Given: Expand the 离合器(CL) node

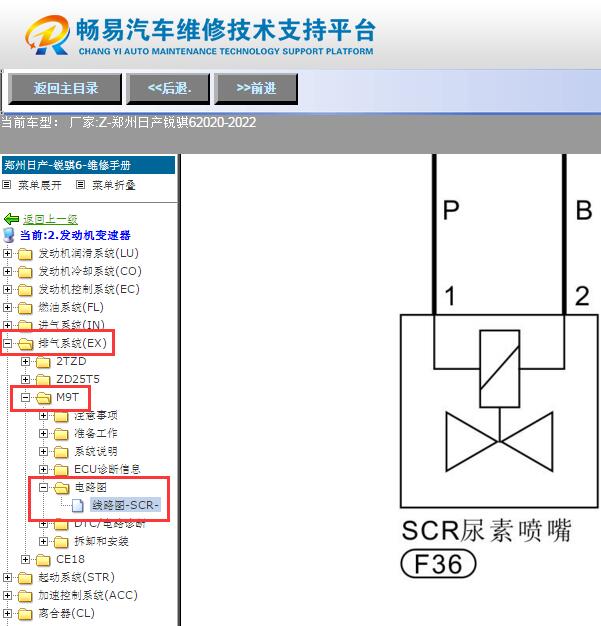Looking at the screenshot, I should point(7,613).
